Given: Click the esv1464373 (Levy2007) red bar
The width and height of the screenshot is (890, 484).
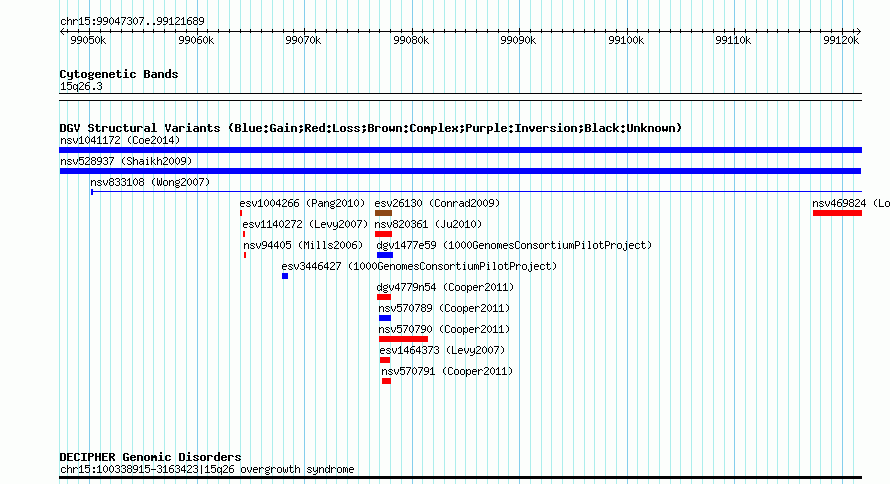Looking at the screenshot, I should pyautogui.click(x=385, y=360).
